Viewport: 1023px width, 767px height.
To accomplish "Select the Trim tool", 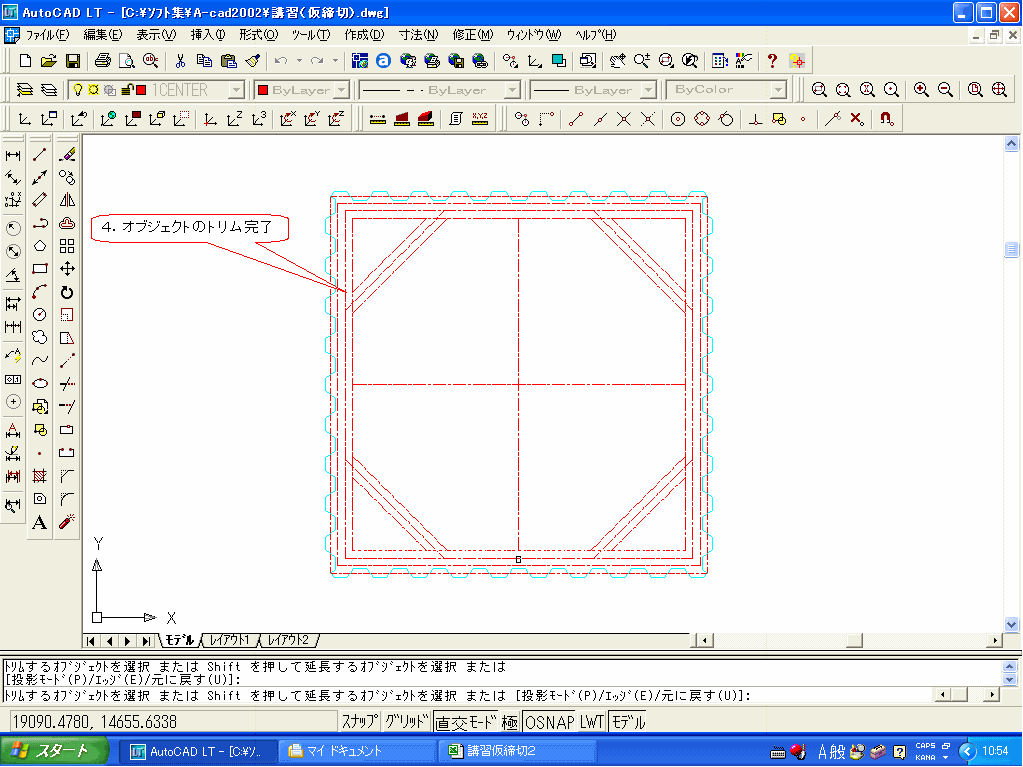I will pyautogui.click(x=67, y=383).
